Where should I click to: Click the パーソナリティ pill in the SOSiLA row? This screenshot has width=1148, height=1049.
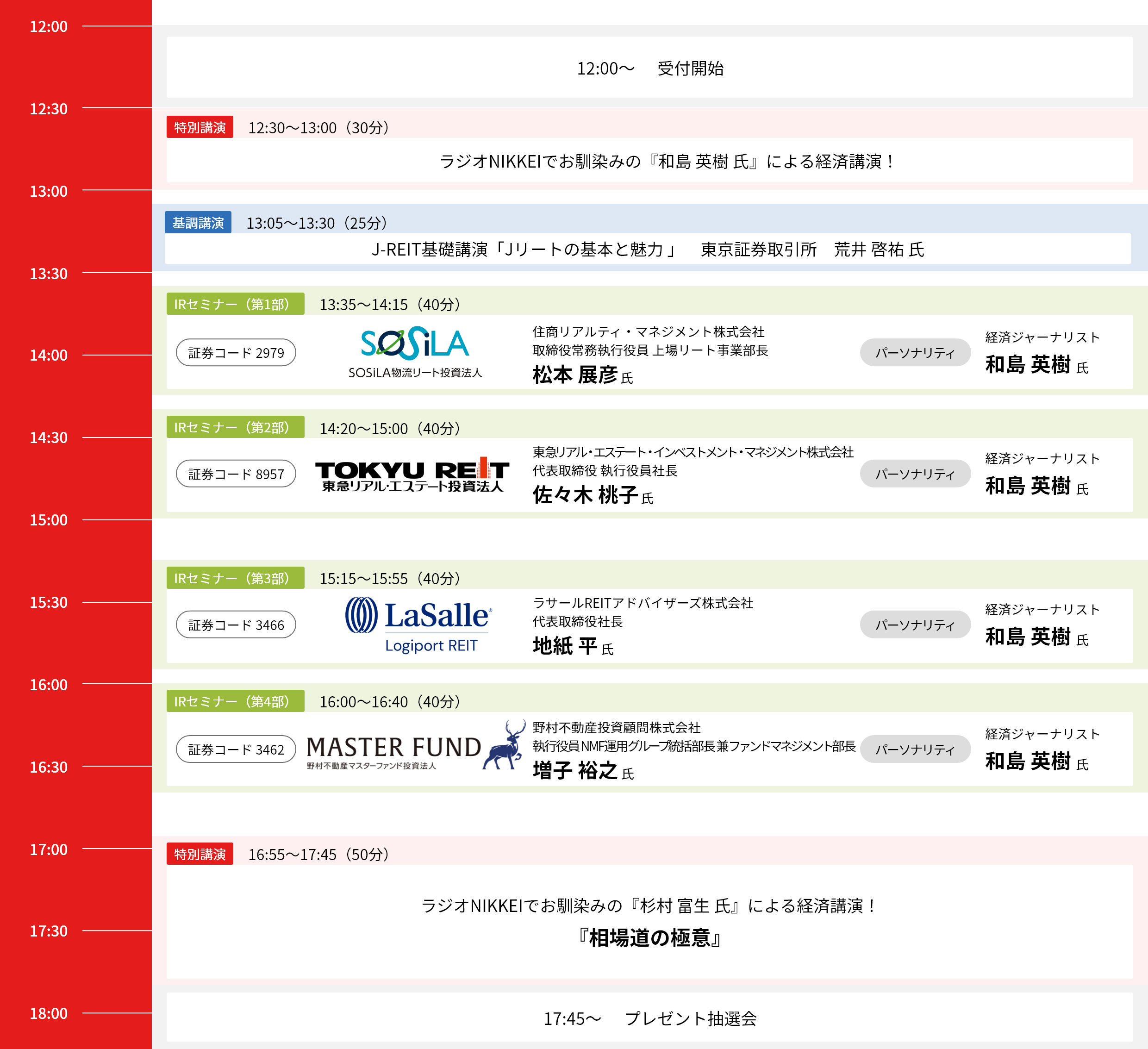(915, 352)
